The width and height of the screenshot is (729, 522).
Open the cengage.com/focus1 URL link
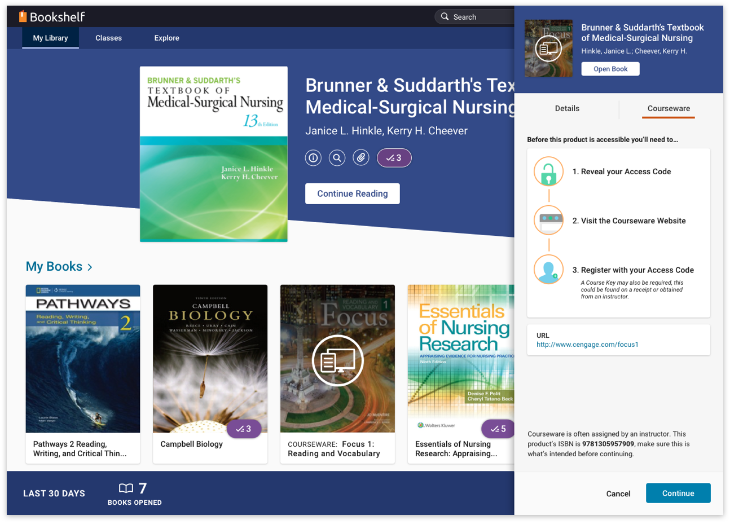587,344
